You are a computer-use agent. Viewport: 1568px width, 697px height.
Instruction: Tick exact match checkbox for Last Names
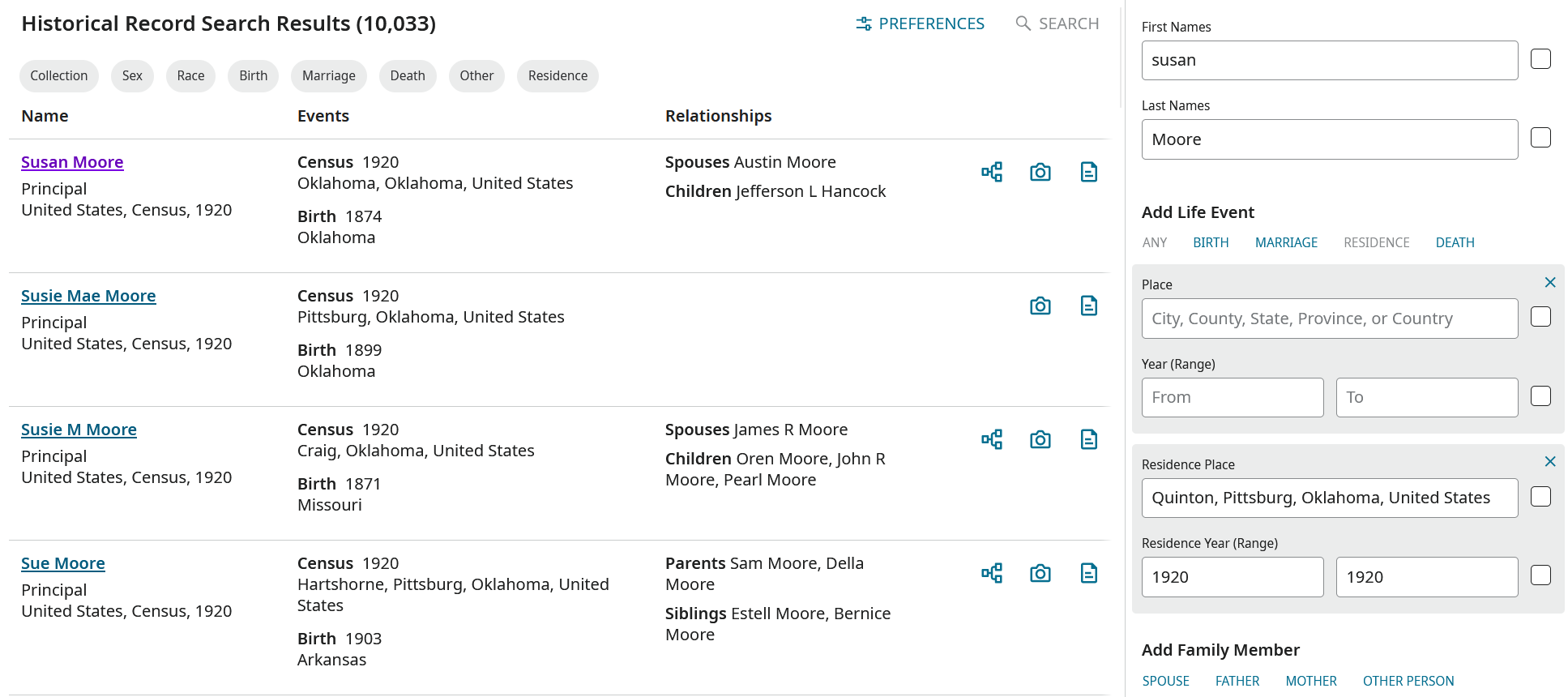pos(1540,138)
